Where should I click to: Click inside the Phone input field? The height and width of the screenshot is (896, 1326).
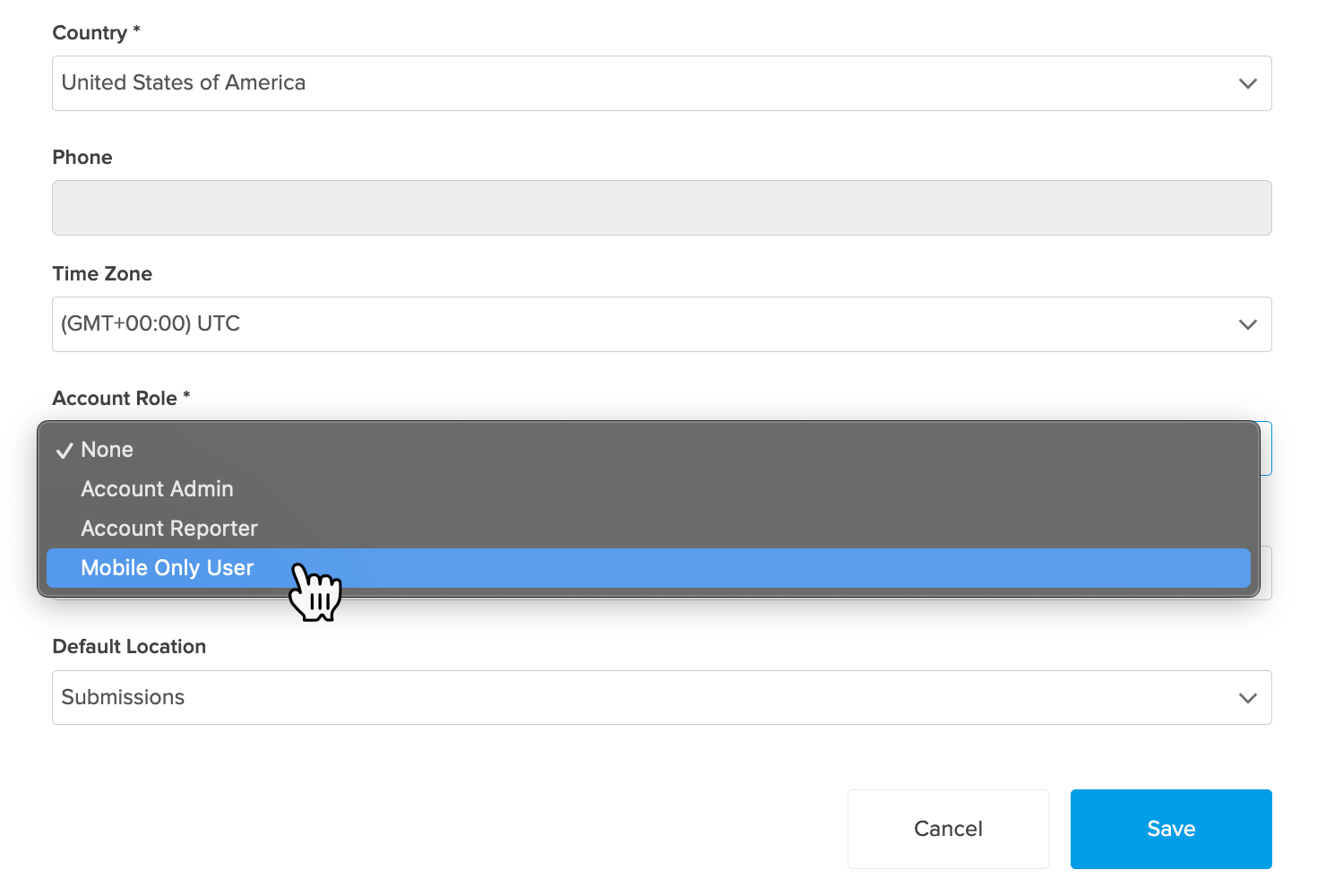pyautogui.click(x=661, y=207)
